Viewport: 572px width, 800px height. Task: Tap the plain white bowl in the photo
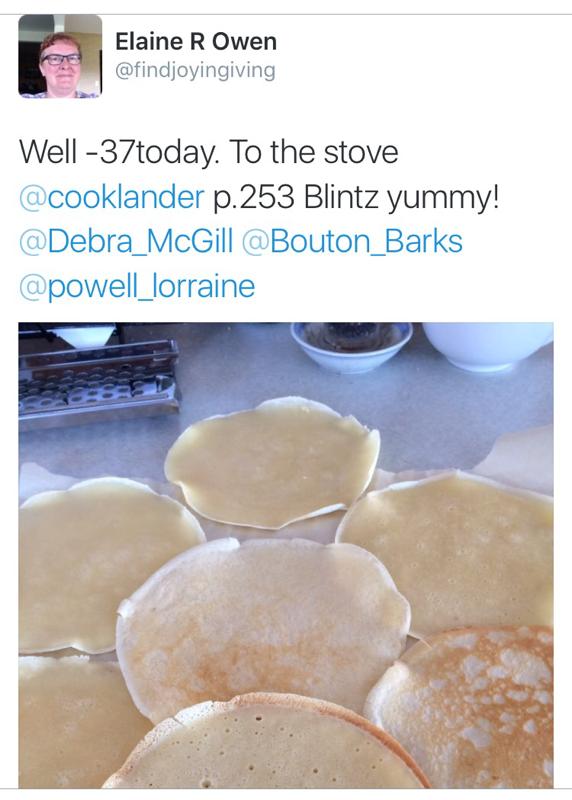(487, 345)
